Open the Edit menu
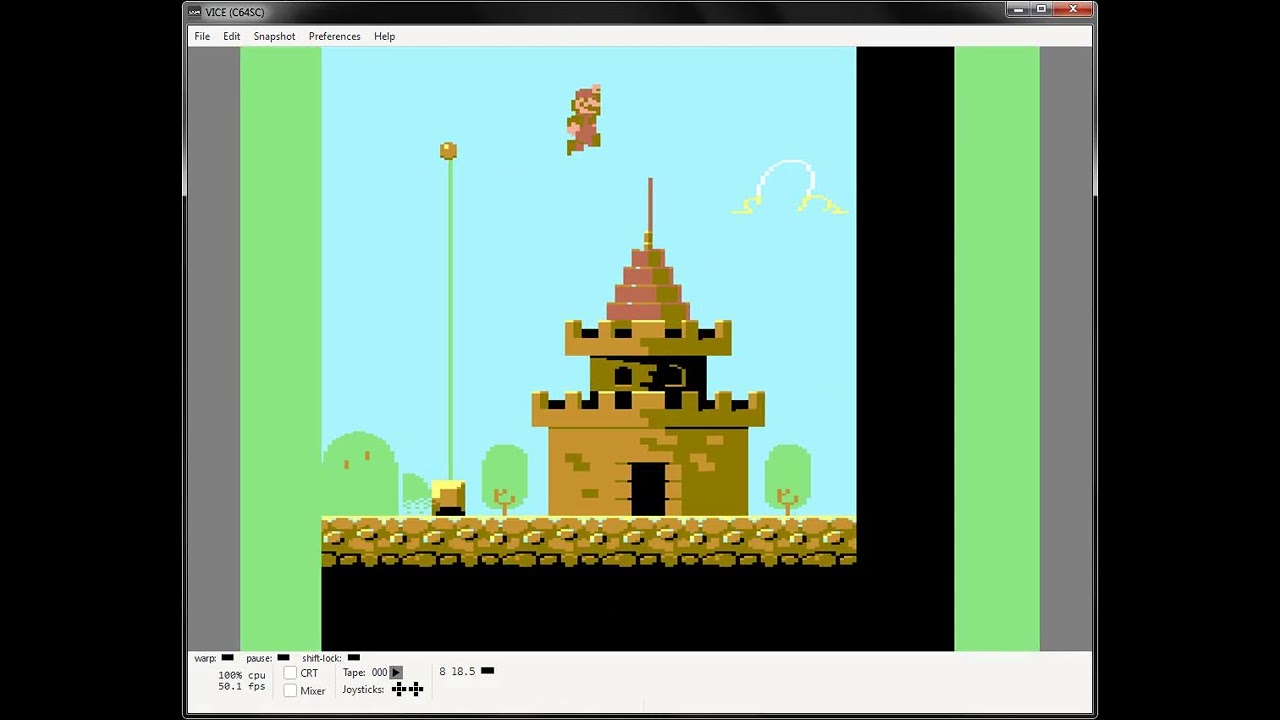 pyautogui.click(x=231, y=36)
